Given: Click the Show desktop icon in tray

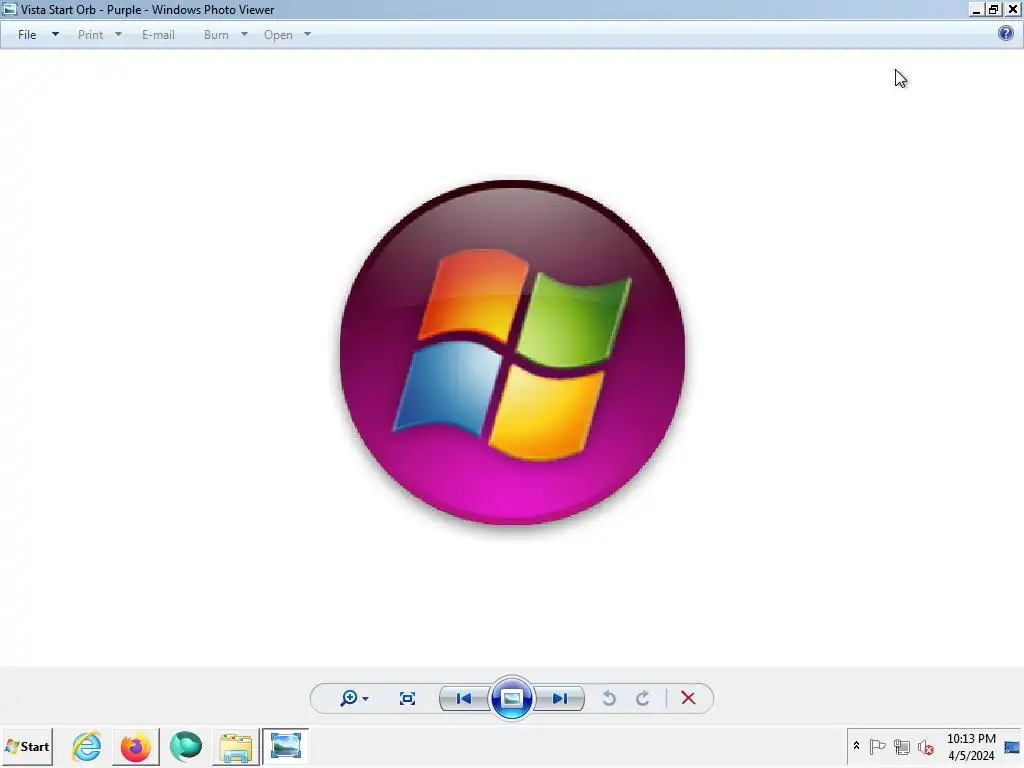Looking at the screenshot, I should [1012, 746].
